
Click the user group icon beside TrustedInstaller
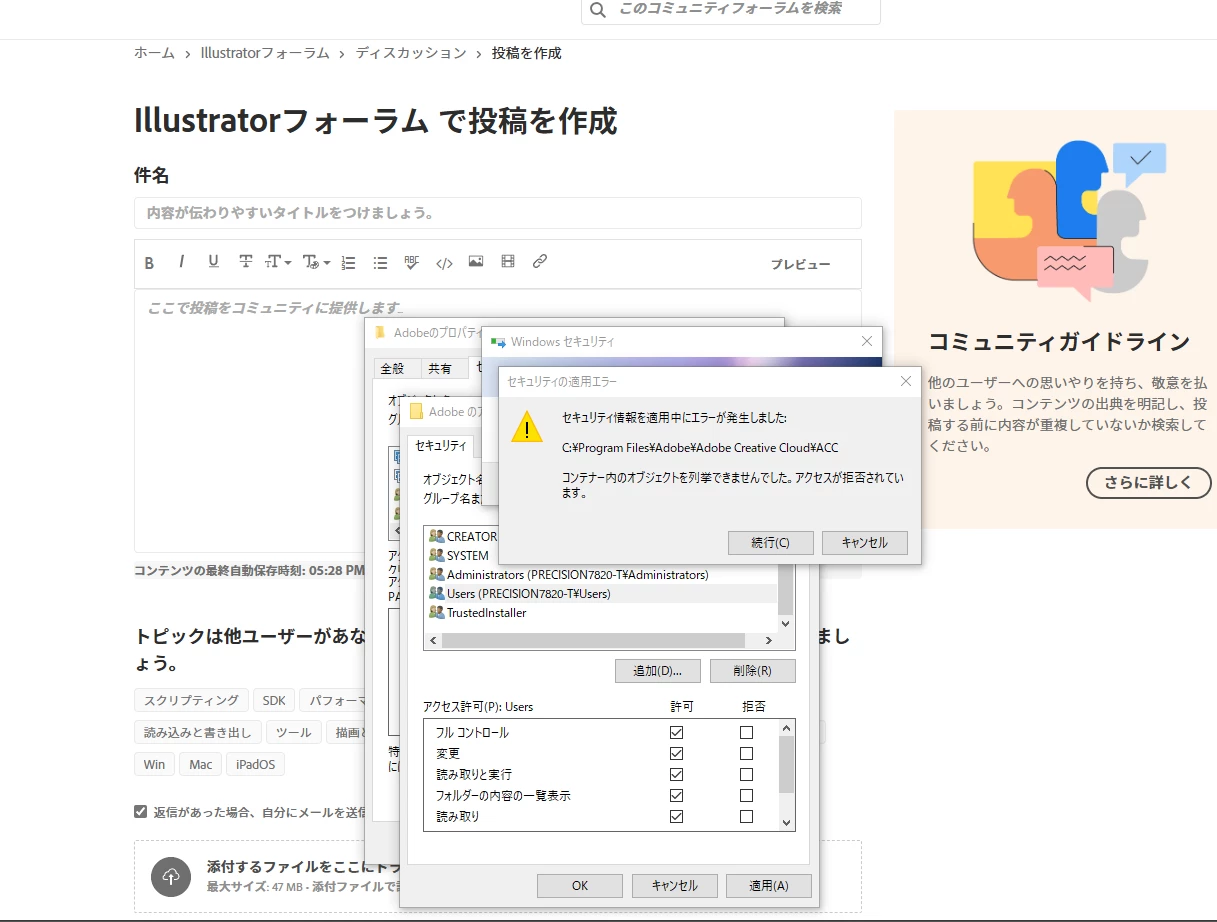click(x=436, y=612)
